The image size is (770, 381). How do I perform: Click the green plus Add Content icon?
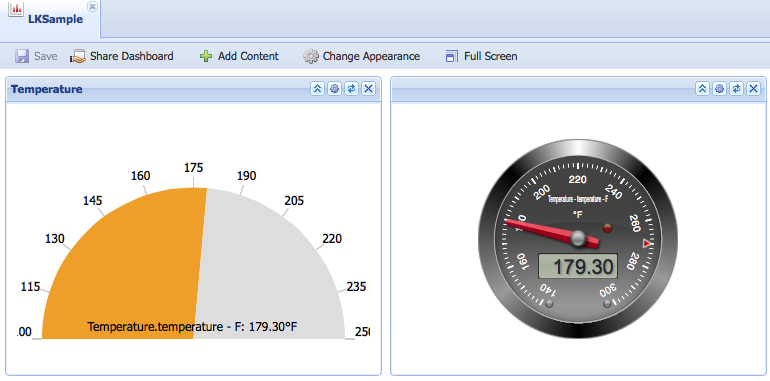(x=206, y=56)
